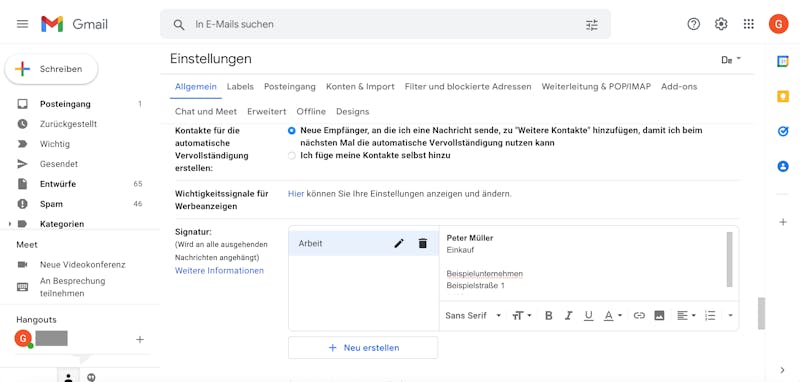Switch to the Labels settings tab
This screenshot has height=382, width=800.
click(240, 87)
